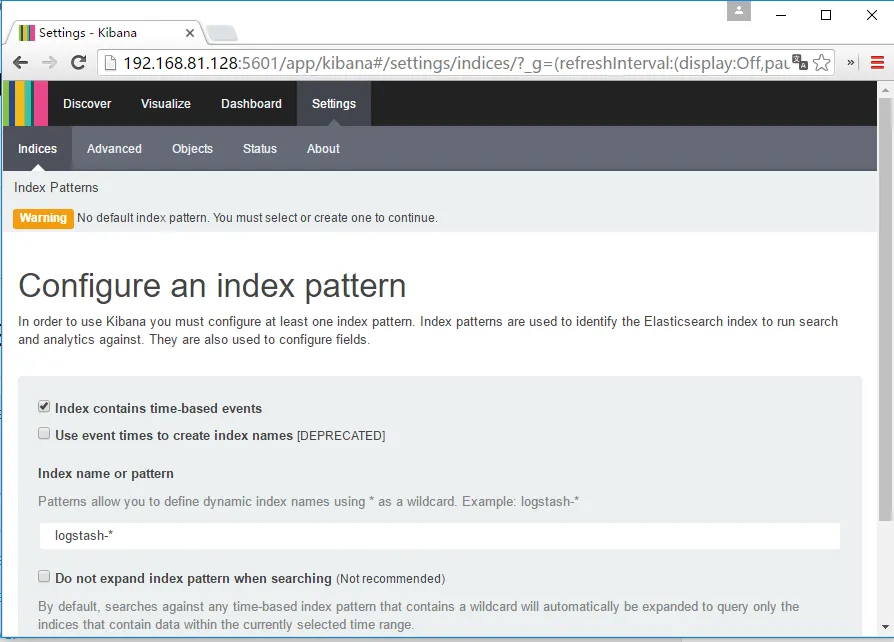Check Do not expand index pattern when searching

click(x=44, y=576)
